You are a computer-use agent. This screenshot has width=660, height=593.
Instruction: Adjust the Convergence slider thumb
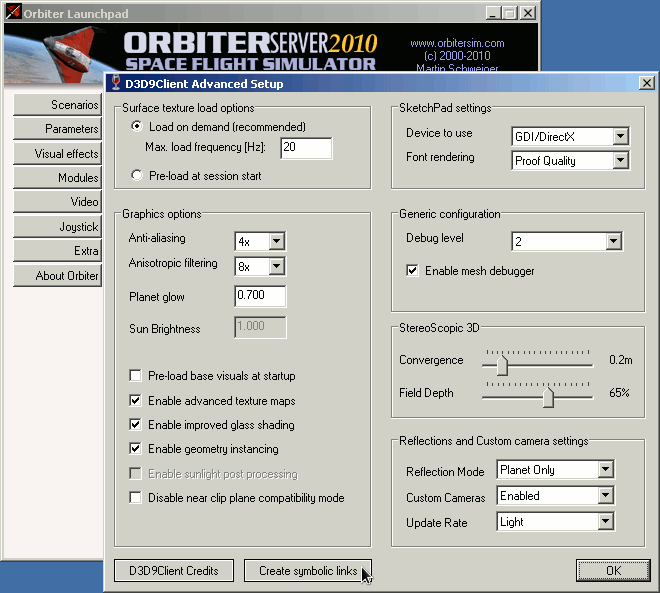pyautogui.click(x=502, y=365)
